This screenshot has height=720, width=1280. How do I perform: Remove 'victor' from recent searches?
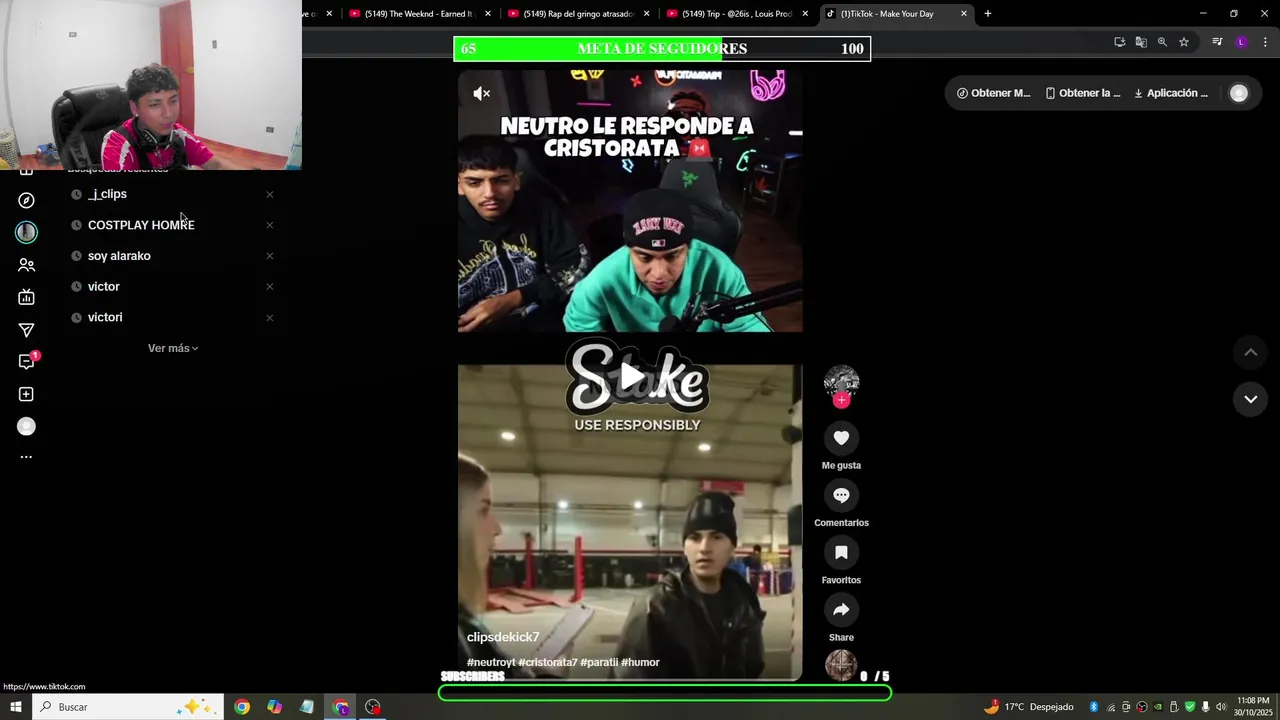point(269,287)
